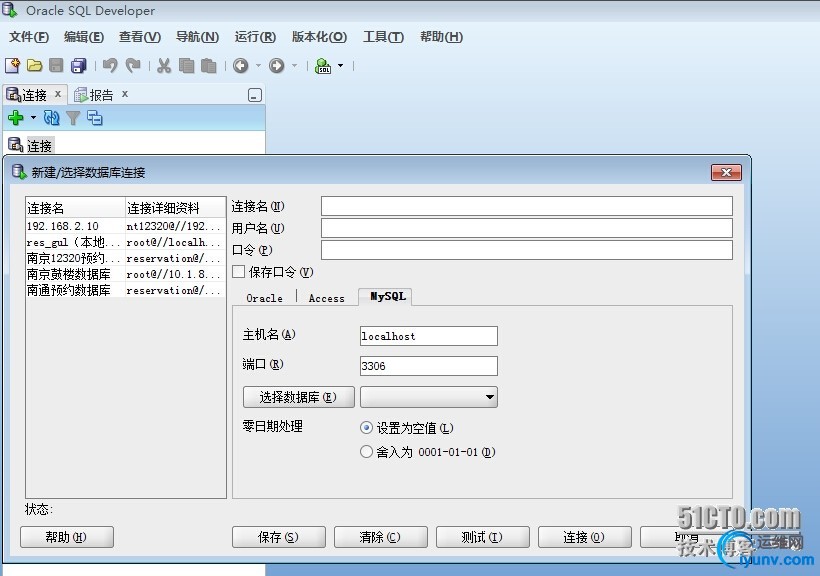Expand the SQL worksheet dropdown arrow

click(340, 65)
